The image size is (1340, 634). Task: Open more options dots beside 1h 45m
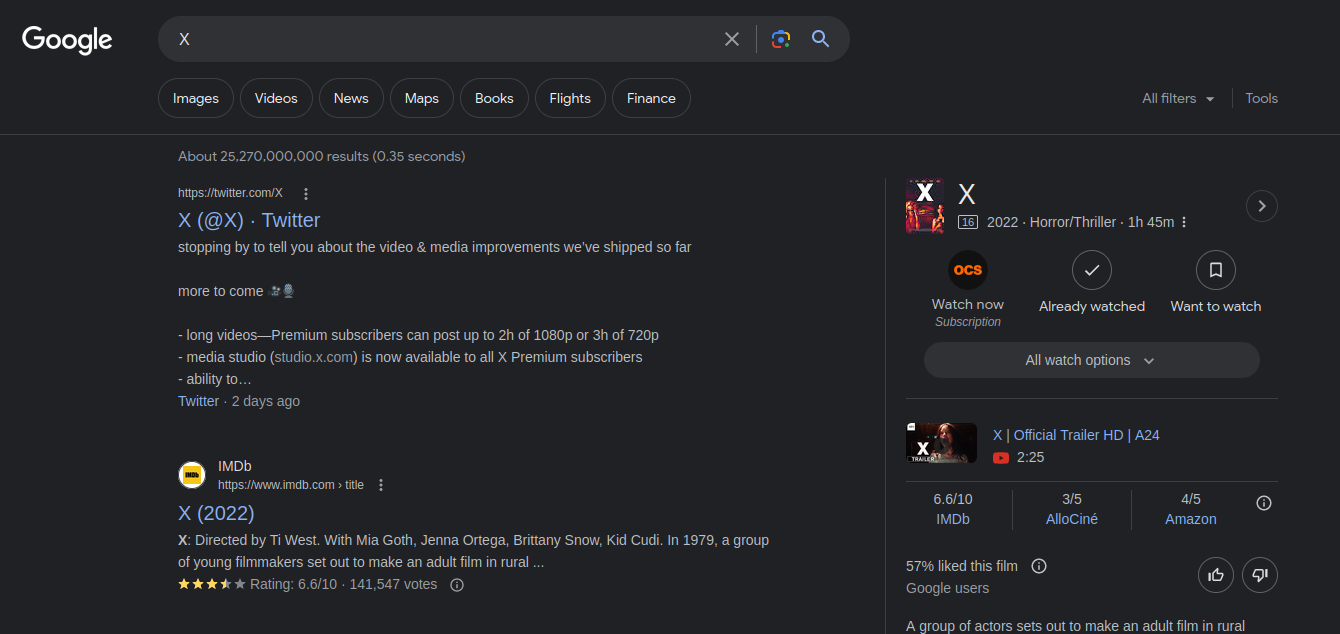pyautogui.click(x=1184, y=222)
